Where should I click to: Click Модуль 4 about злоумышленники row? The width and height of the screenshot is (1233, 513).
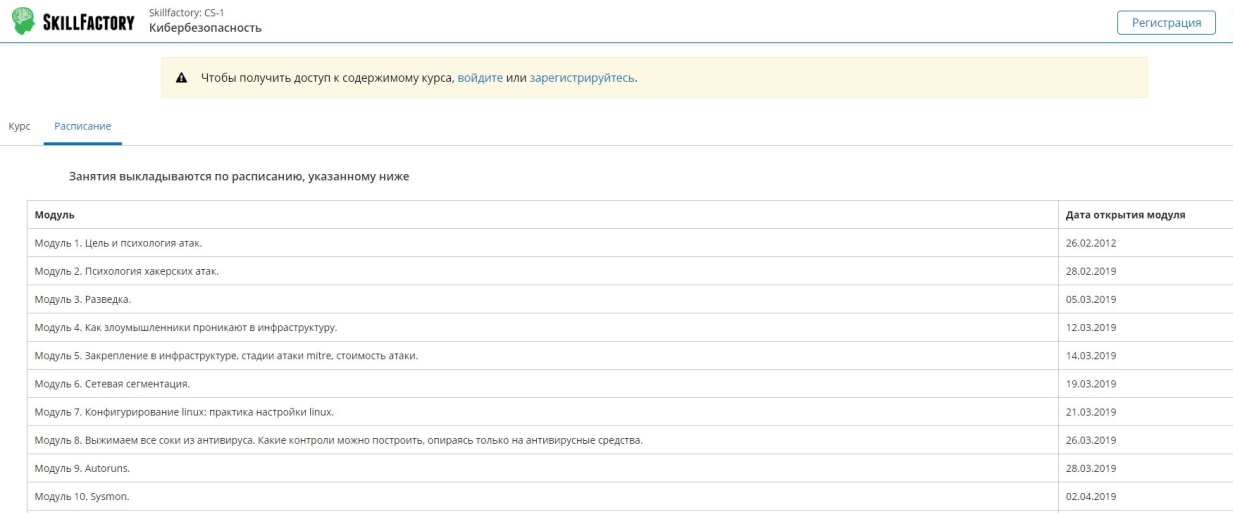tap(185, 327)
